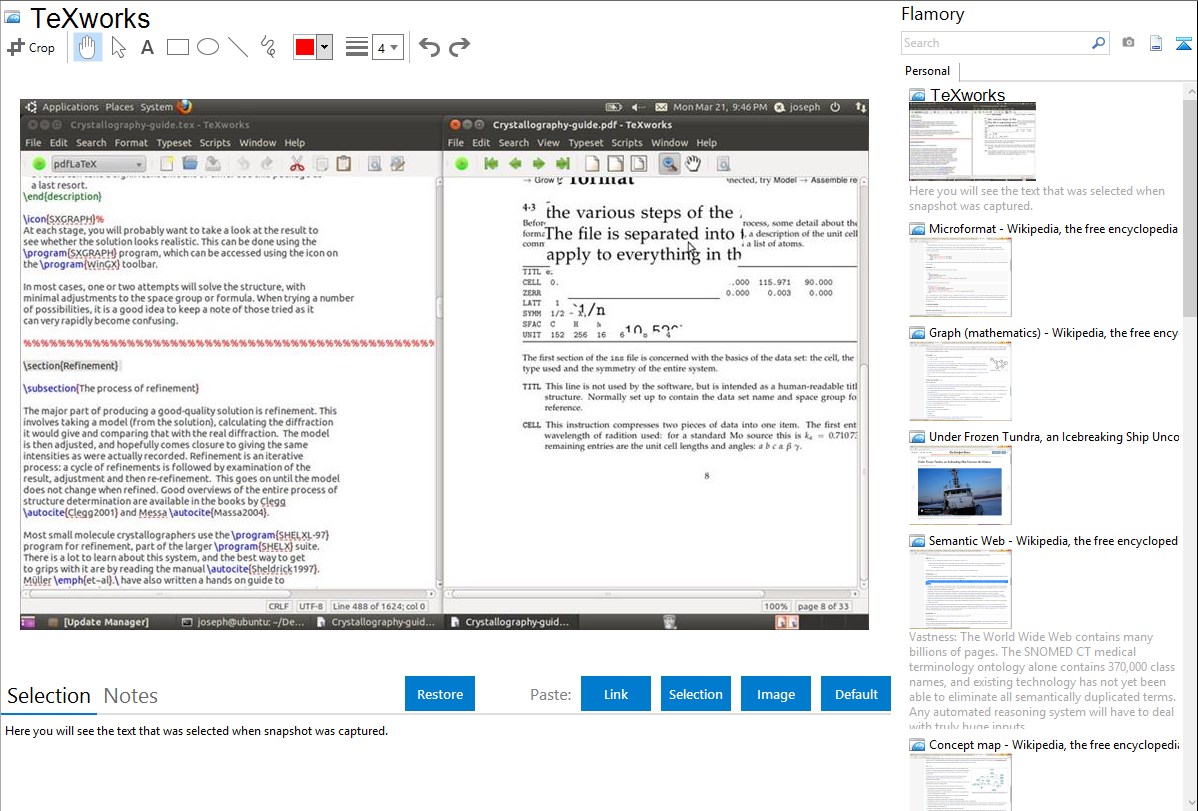Click the search magnifier icon
1198x811 pixels.
(1099, 43)
